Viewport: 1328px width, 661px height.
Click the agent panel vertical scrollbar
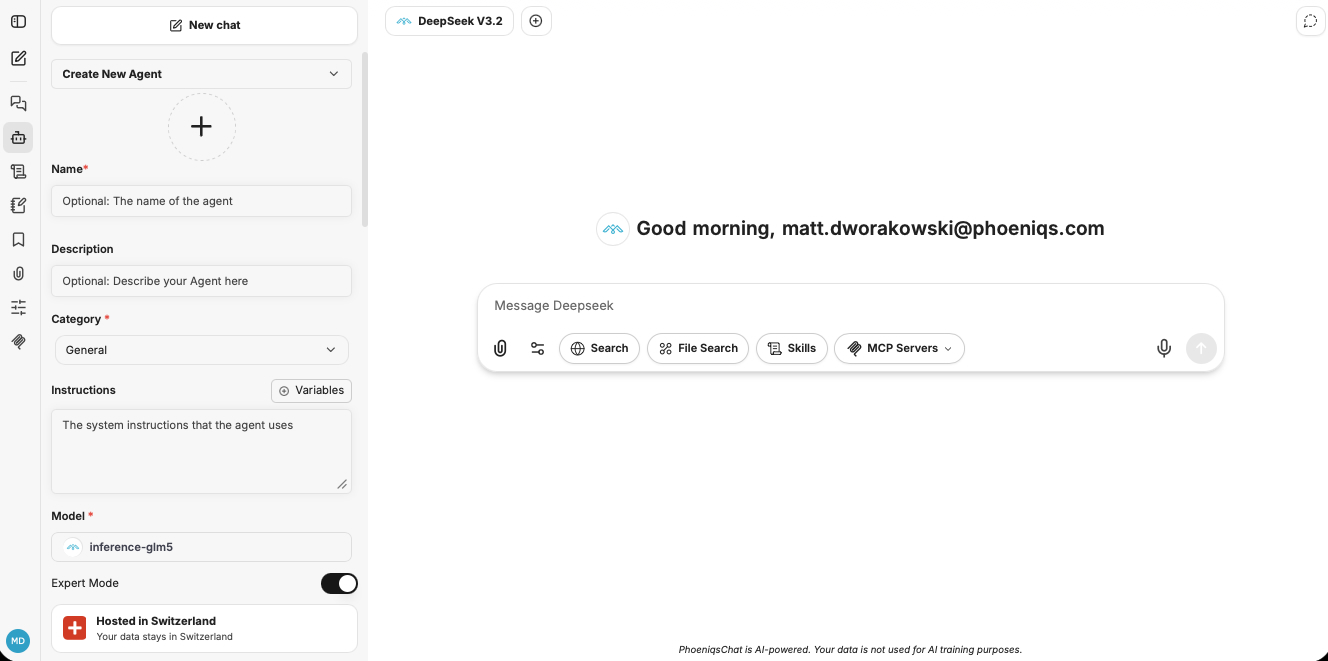point(365,140)
